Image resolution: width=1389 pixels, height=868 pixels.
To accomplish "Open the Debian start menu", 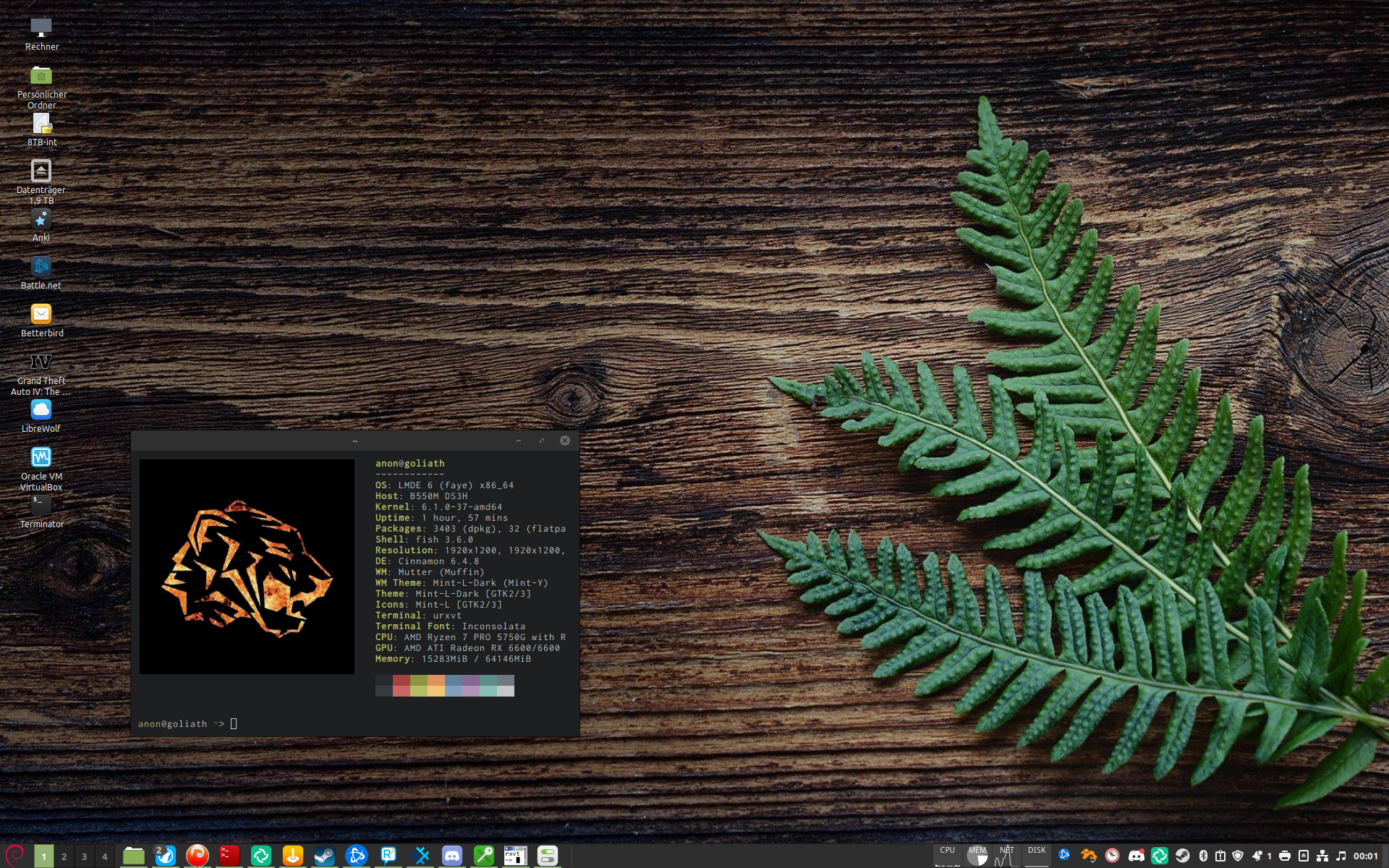I will tap(15, 855).
